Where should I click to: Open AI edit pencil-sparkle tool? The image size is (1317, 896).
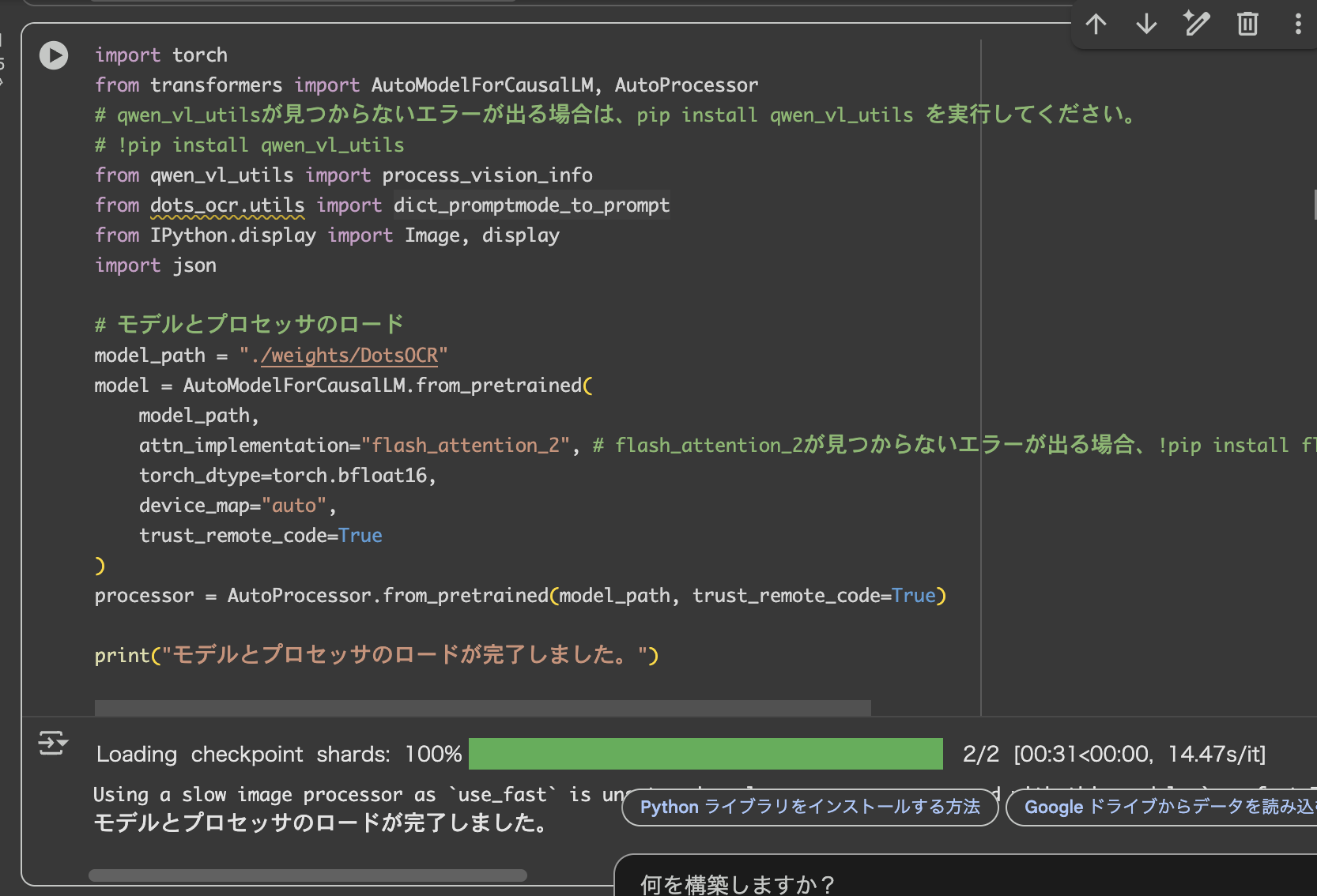tap(1197, 24)
